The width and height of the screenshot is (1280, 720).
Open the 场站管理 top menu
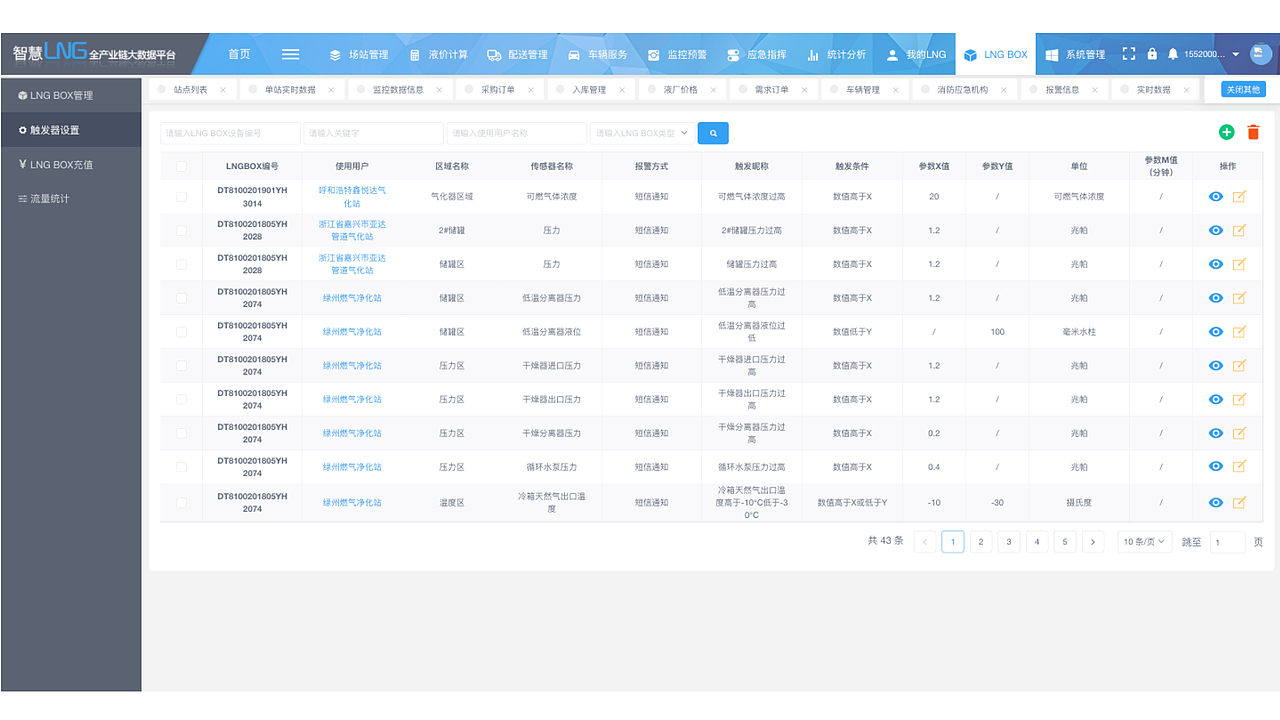(x=358, y=54)
